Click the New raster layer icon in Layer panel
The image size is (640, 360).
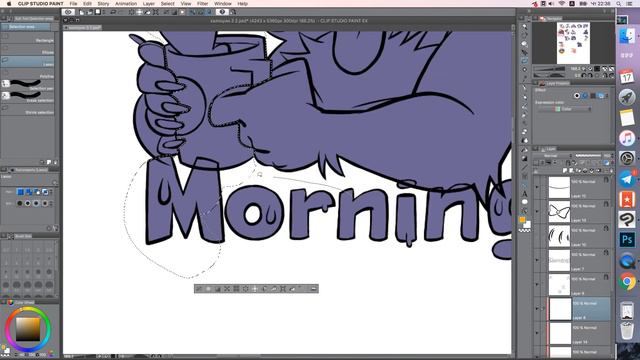tap(565, 171)
